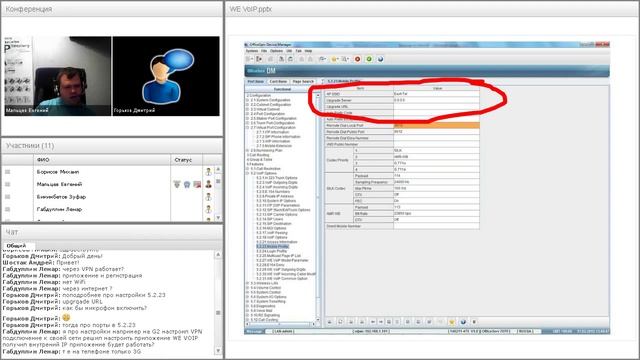Screen dimensions: 640x360
Task: Collapse the 5.2 VoIP Options node
Action: (248, 173)
